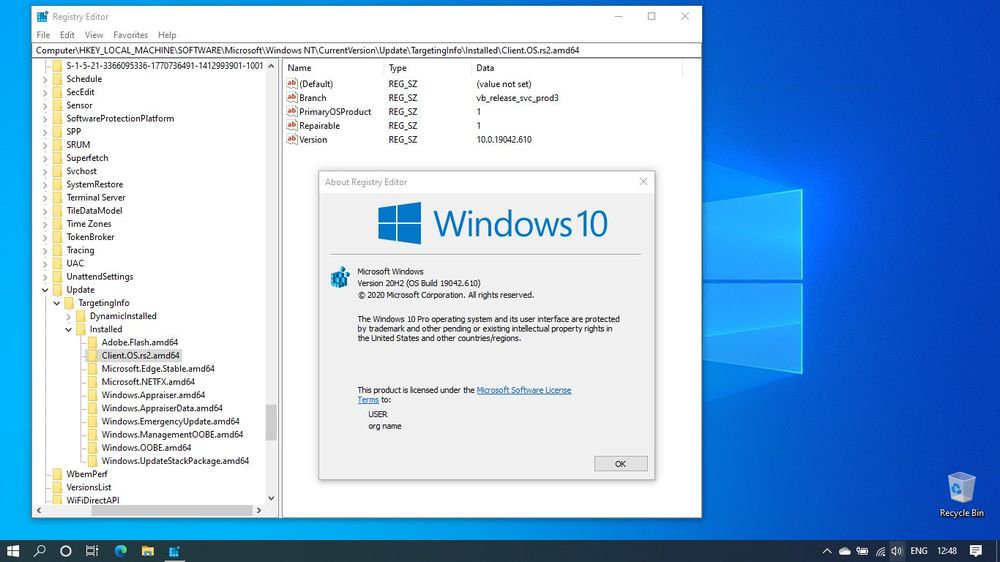Select the WbemPerf folder icon
Image resolution: width=1000 pixels, height=562 pixels.
click(57, 474)
